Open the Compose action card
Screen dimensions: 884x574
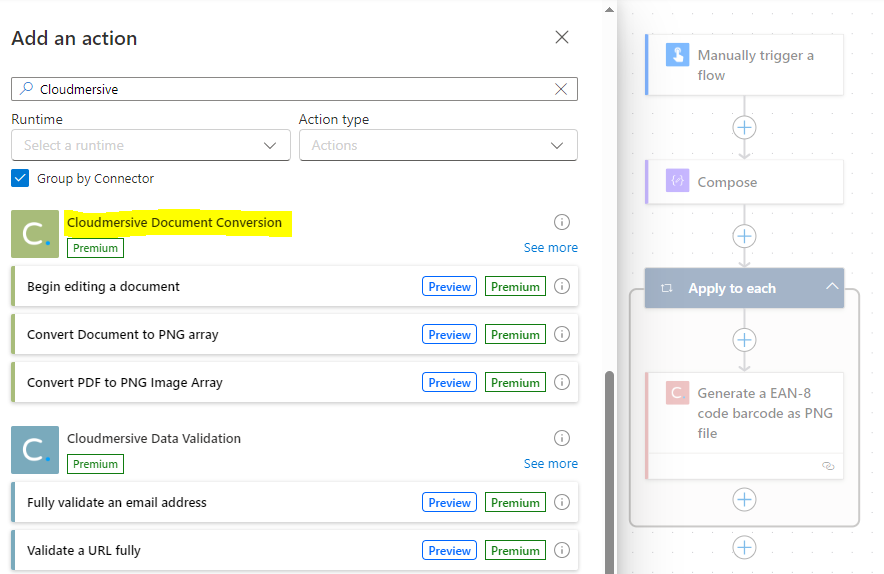pyautogui.click(x=744, y=182)
